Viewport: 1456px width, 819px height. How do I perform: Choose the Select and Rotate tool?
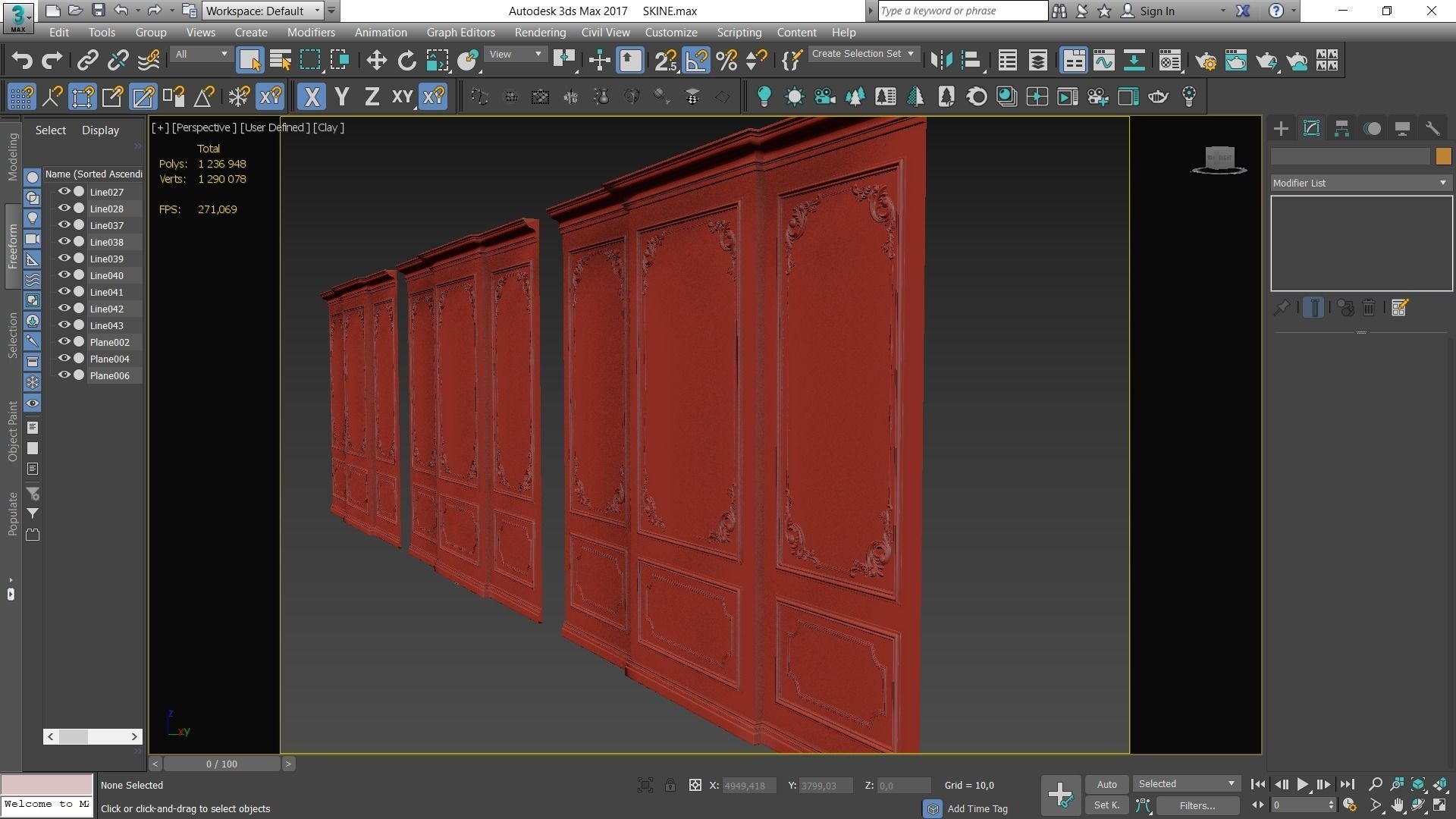coord(406,61)
